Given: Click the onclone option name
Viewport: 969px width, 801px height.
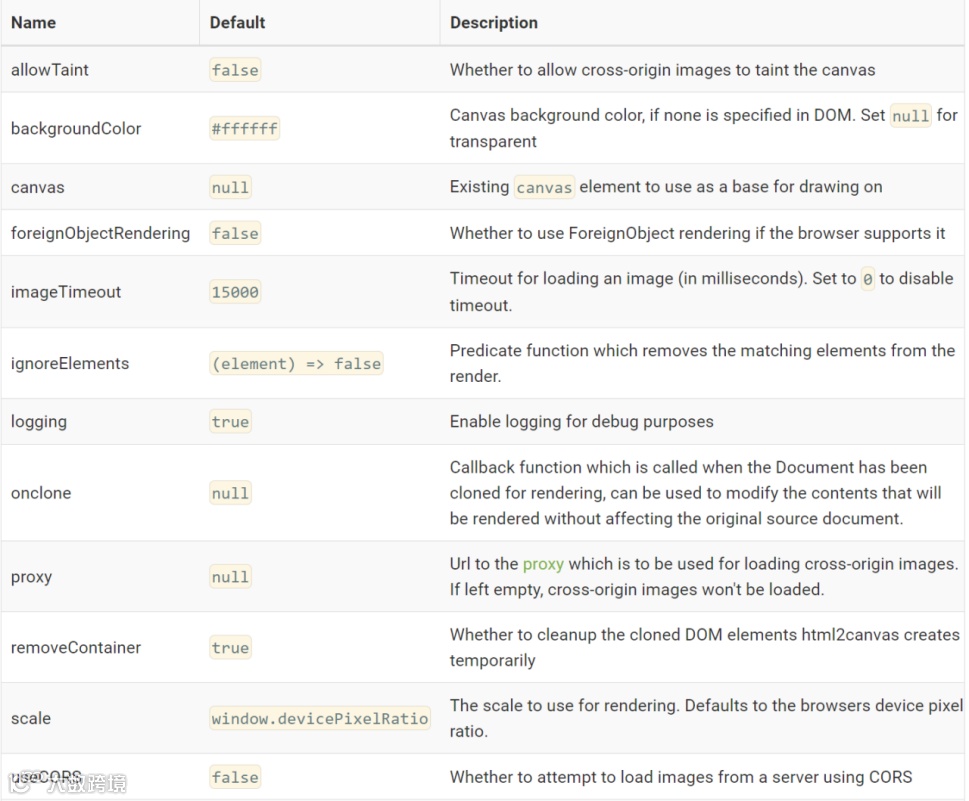Looking at the screenshot, I should coord(41,493).
